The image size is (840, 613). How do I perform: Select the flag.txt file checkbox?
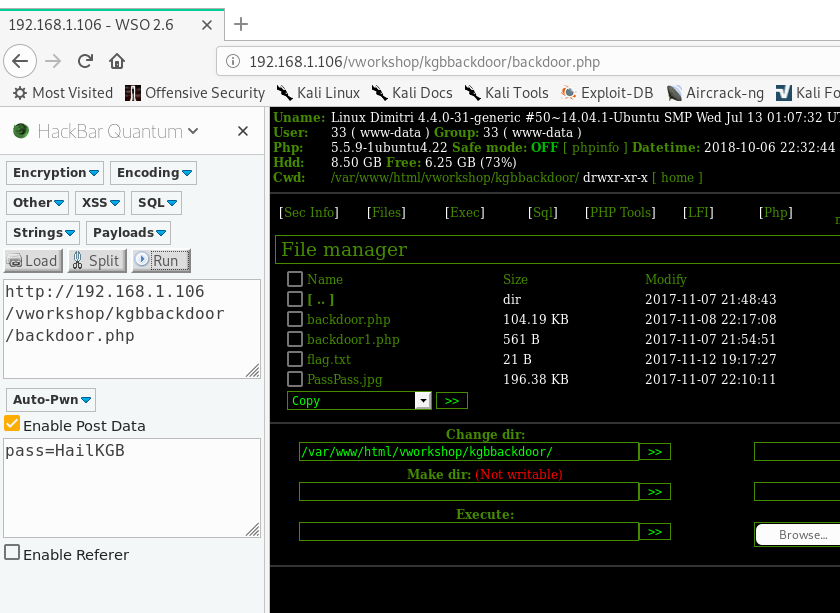click(x=295, y=359)
